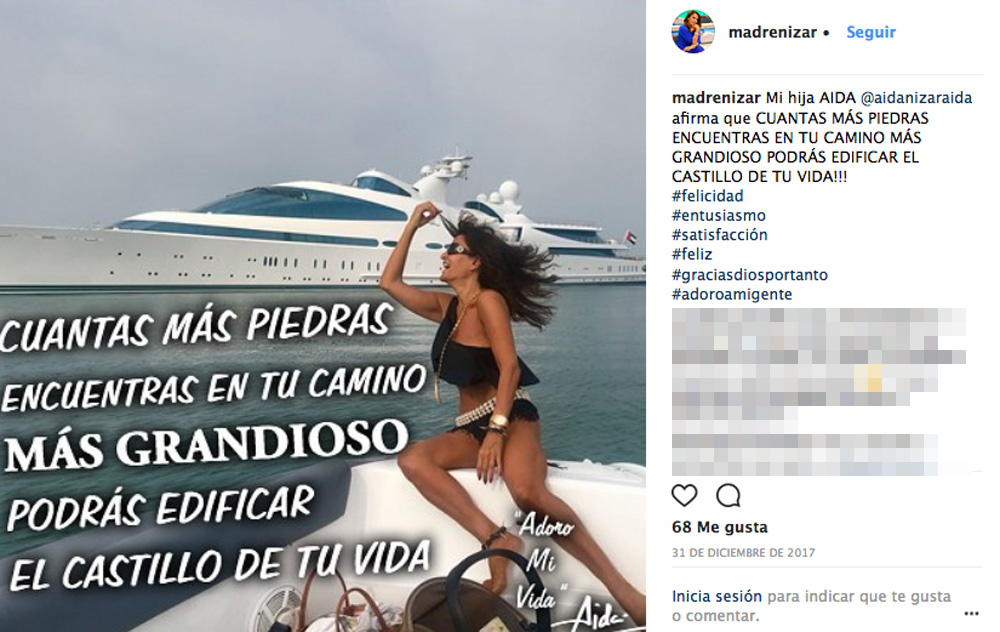Open the @aidanizaraida mention
This screenshot has width=1000, height=632.
tap(916, 98)
